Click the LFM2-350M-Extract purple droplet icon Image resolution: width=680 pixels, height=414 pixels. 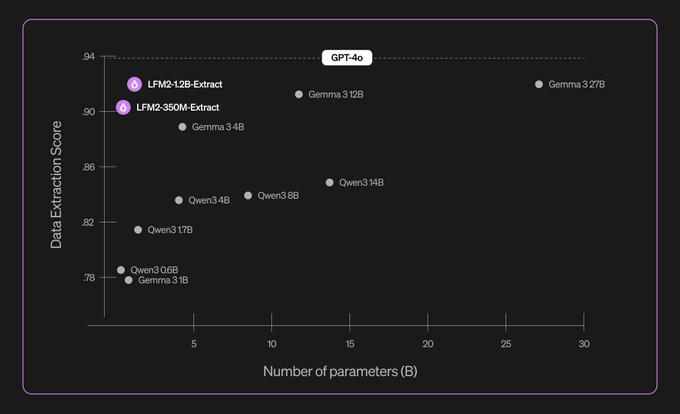[123, 107]
